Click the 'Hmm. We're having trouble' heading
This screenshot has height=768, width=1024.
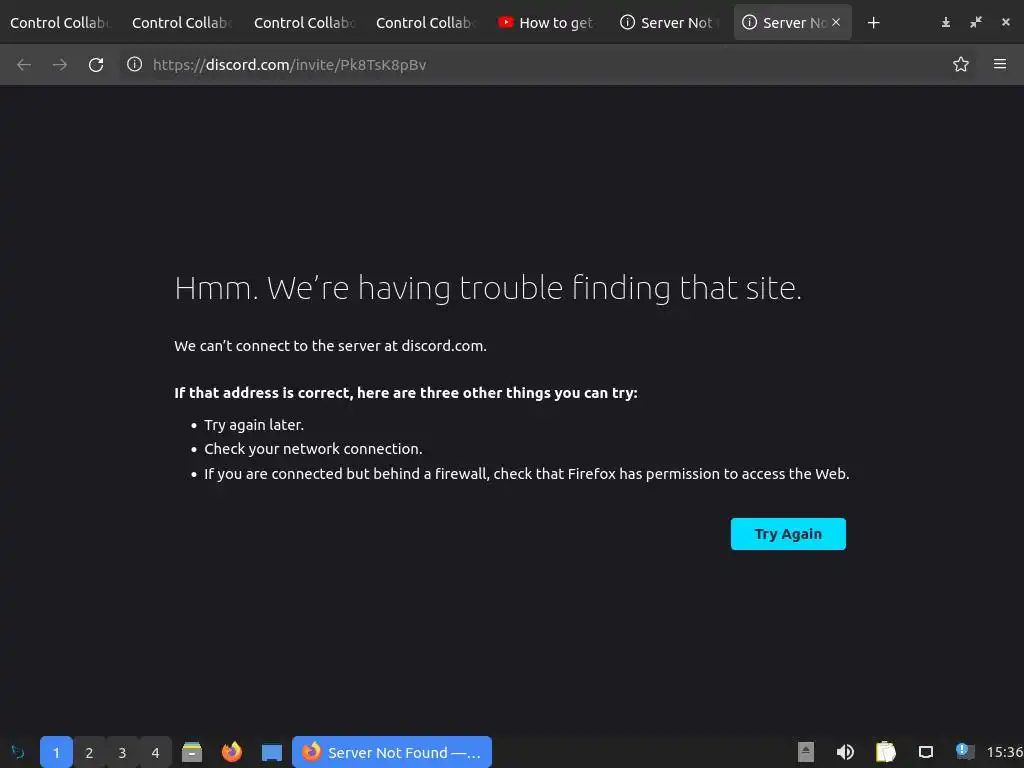[488, 288]
